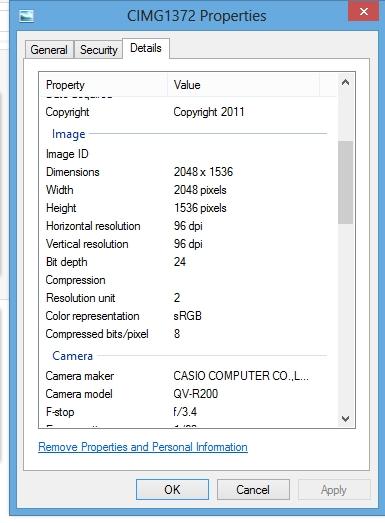Click the 'CASIO COMPUTER CO.,L...' value
This screenshot has height=523, width=385.
point(241,376)
